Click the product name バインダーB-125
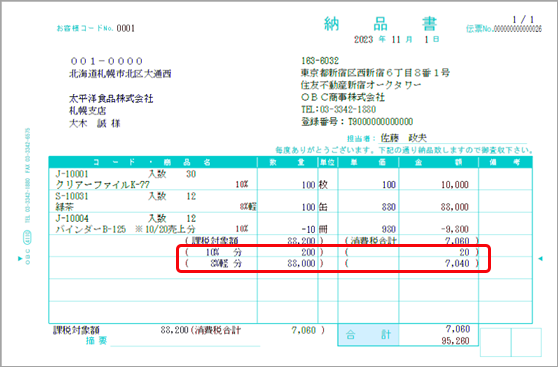 tap(90, 229)
